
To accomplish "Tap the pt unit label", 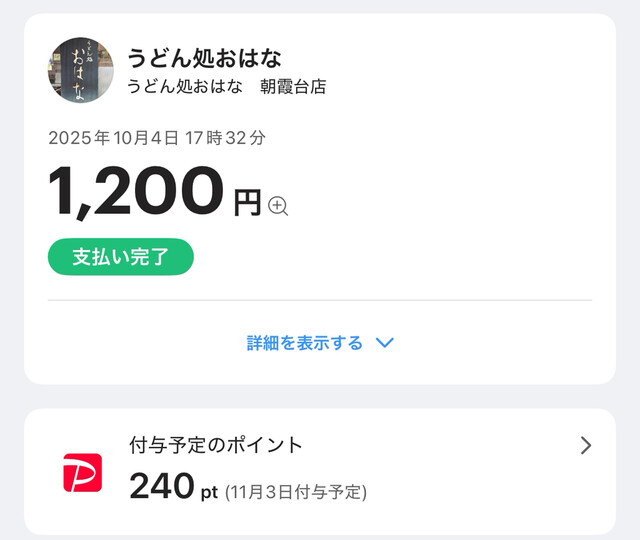I will [x=208, y=492].
